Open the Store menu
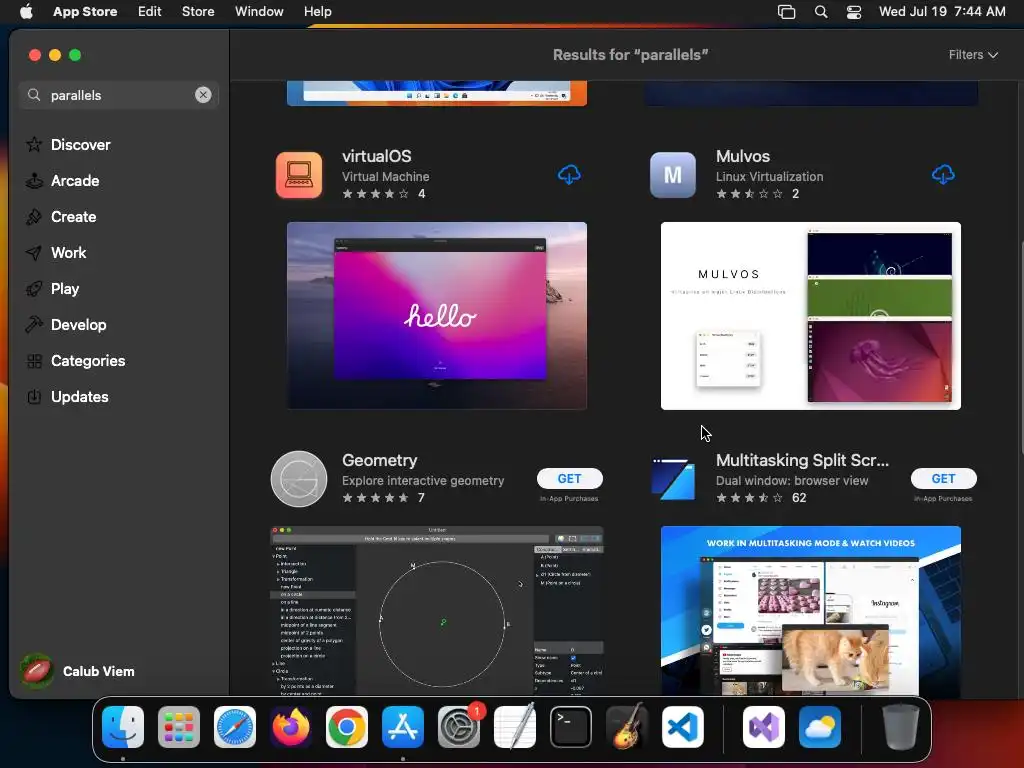The height and width of the screenshot is (768, 1024). [198, 11]
